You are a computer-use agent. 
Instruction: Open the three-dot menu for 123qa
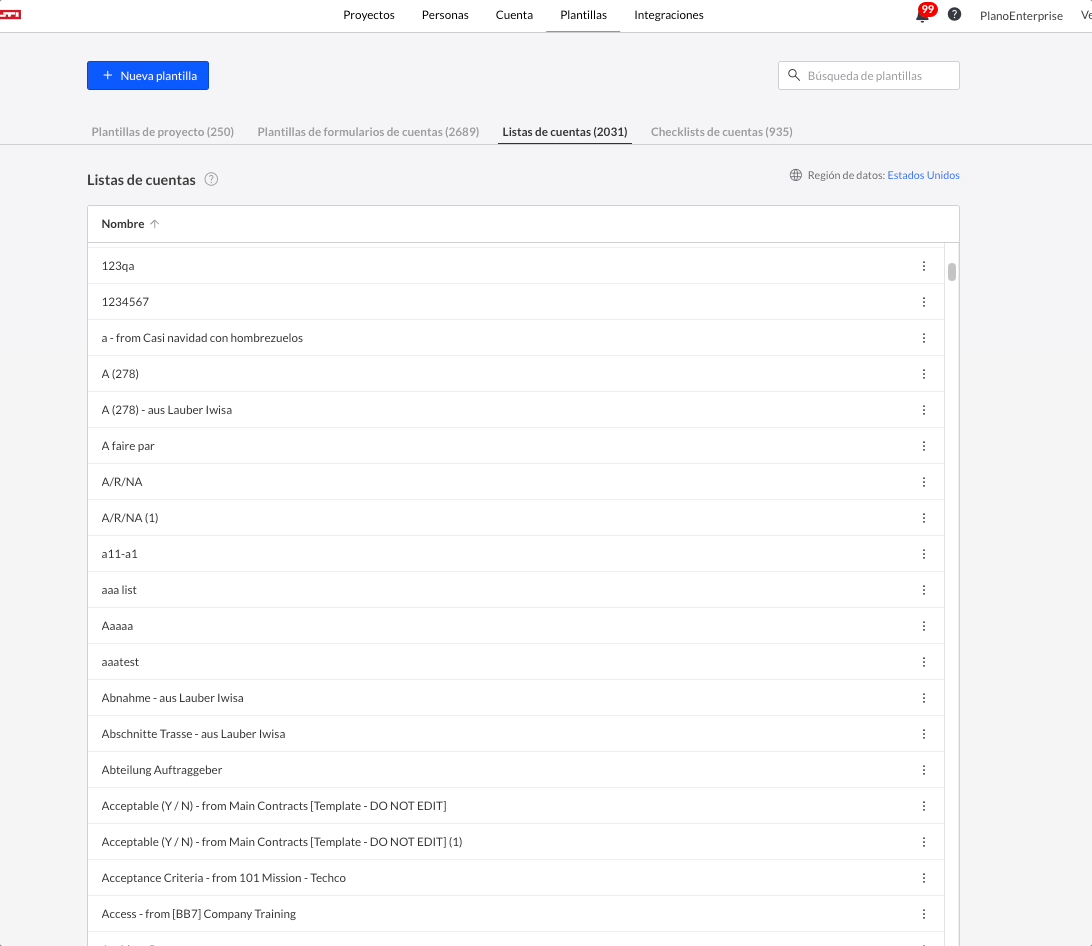tap(923, 266)
